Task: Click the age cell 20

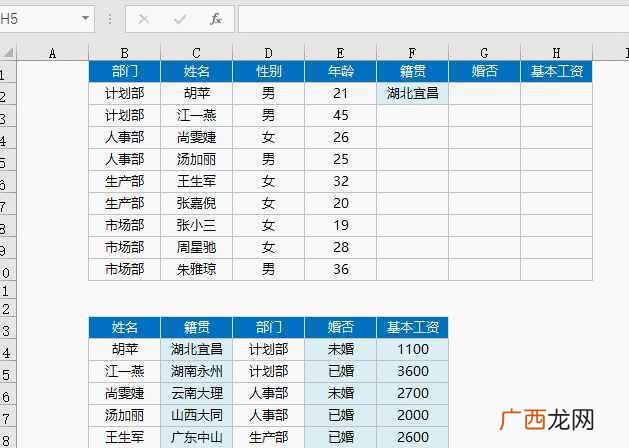Action: click(340, 203)
